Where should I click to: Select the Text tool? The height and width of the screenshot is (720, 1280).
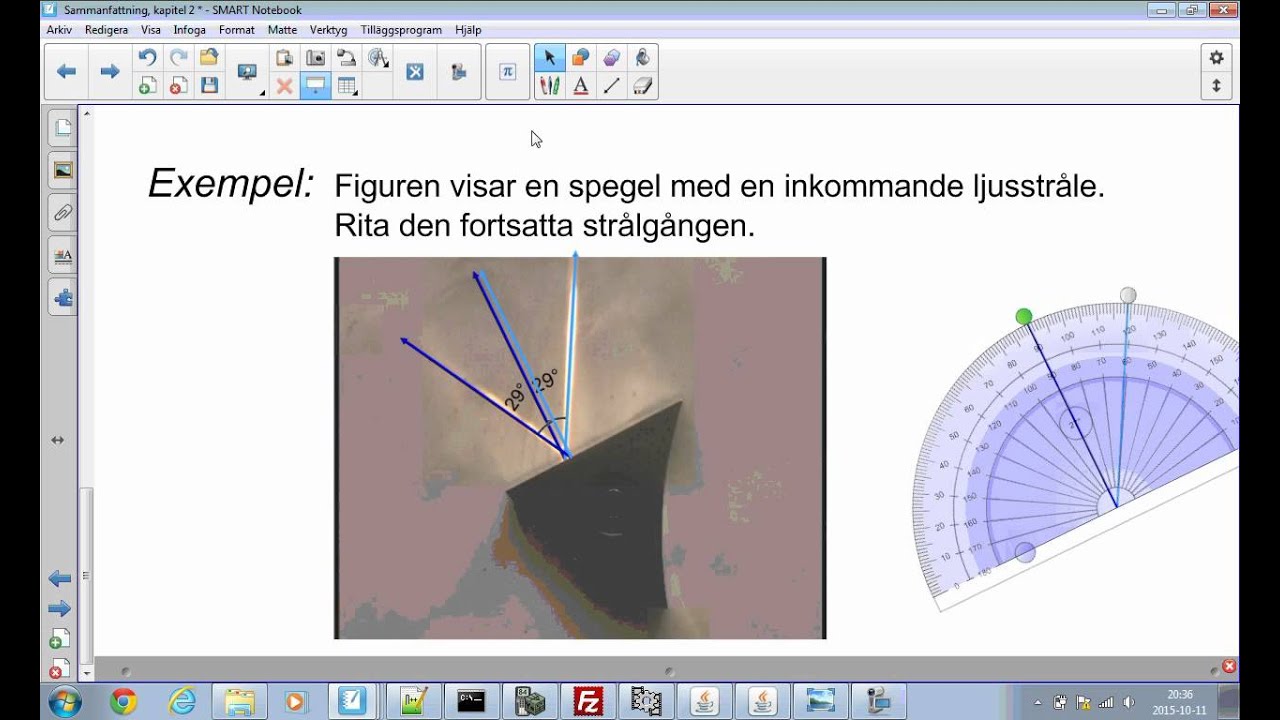coord(580,86)
